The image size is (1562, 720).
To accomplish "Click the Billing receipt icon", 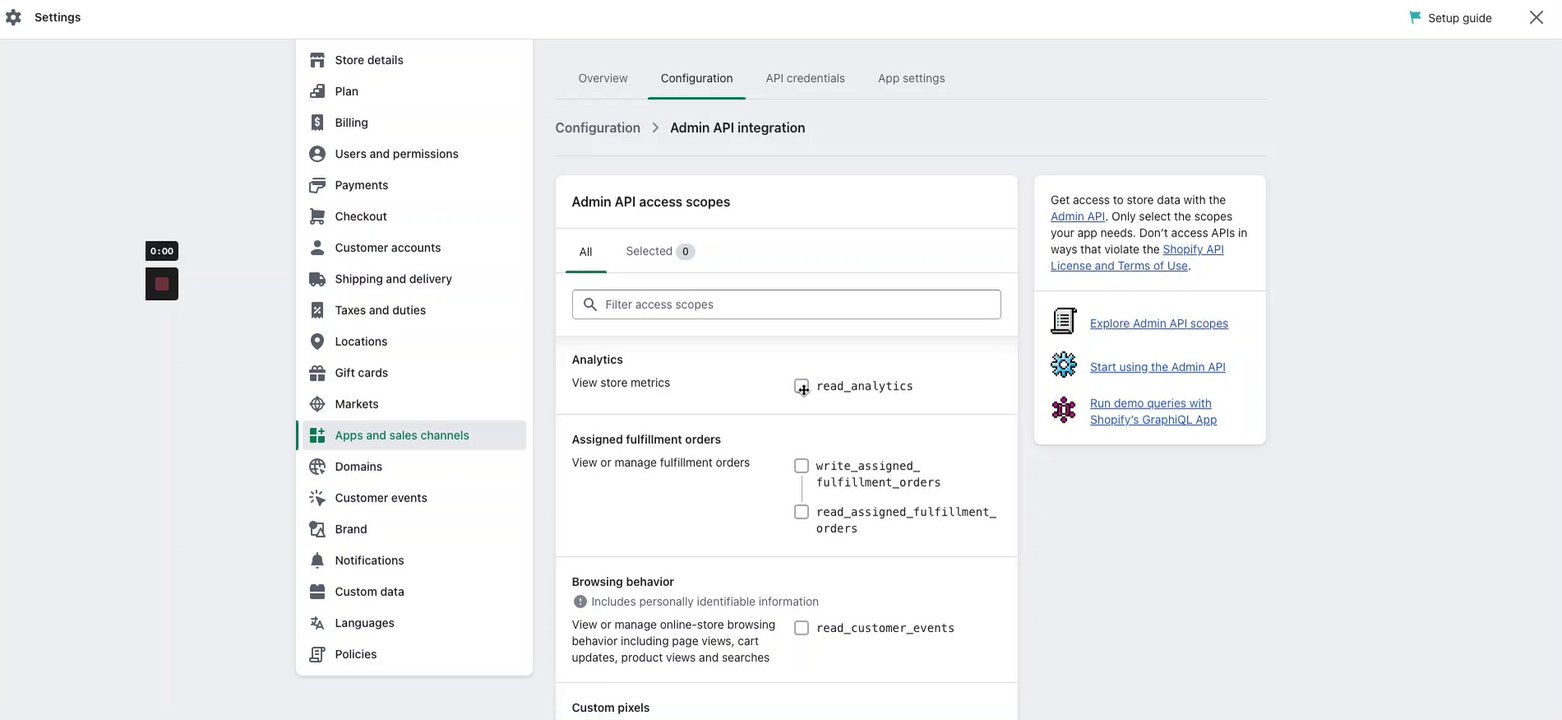I will 317,123.
